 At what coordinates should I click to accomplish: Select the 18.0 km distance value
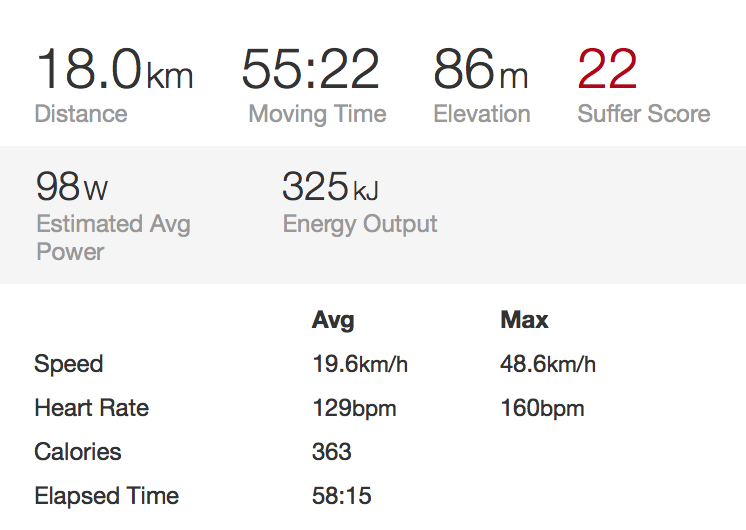pyautogui.click(x=114, y=70)
